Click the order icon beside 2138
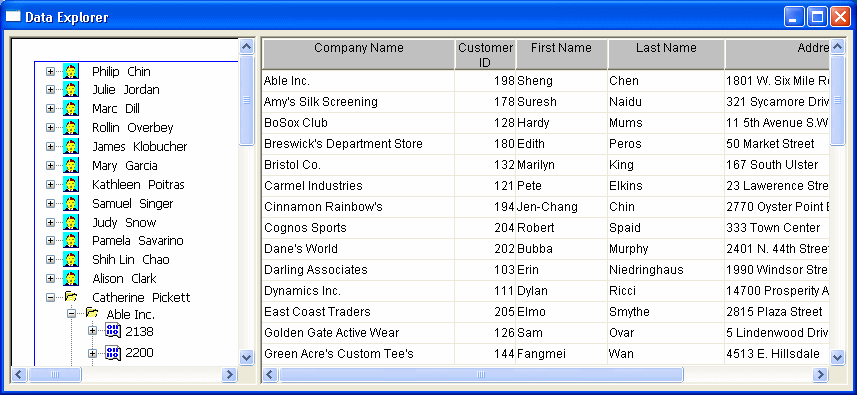 point(113,331)
